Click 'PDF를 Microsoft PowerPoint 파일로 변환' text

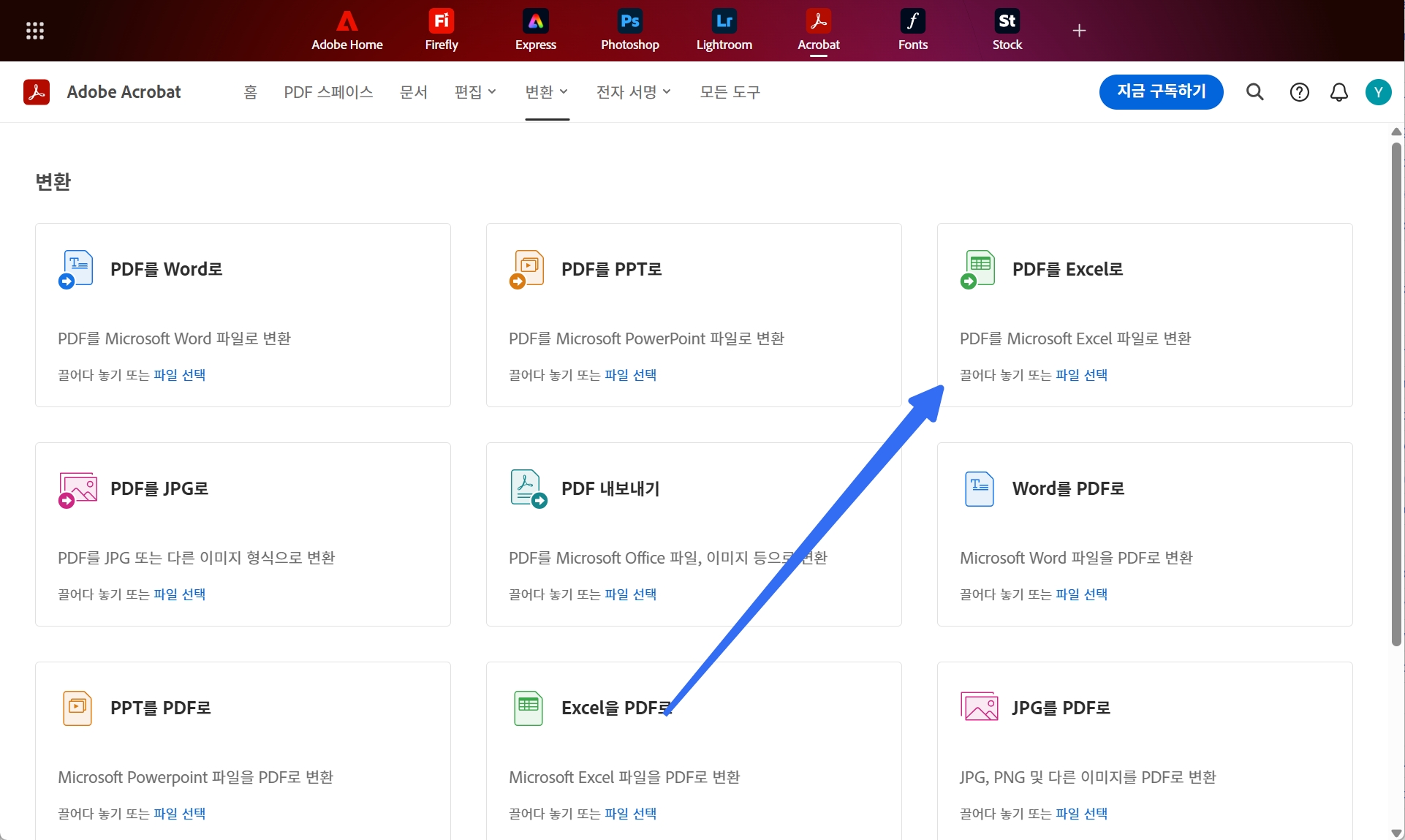point(647,338)
